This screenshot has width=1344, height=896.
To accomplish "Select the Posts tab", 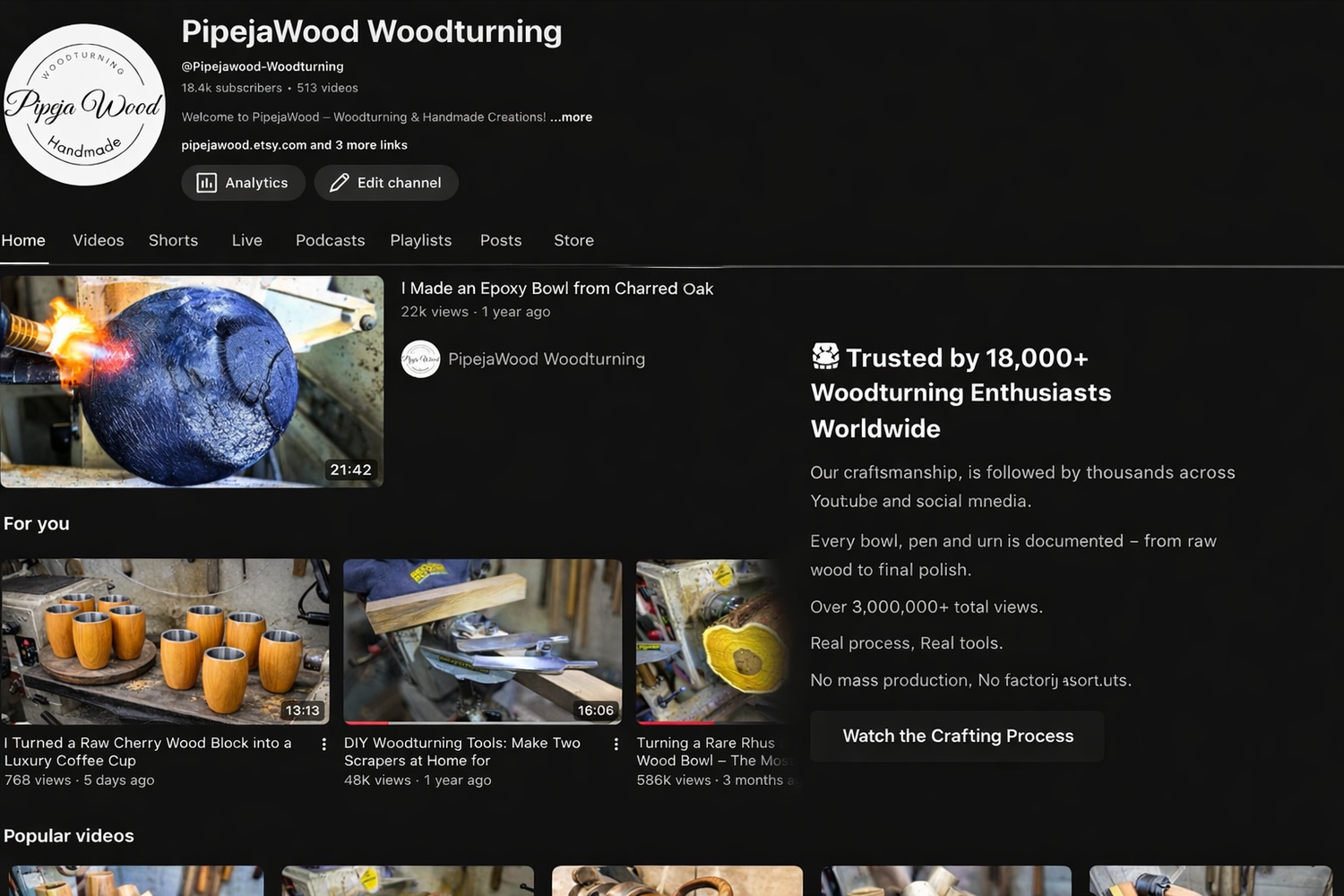I will (x=500, y=240).
